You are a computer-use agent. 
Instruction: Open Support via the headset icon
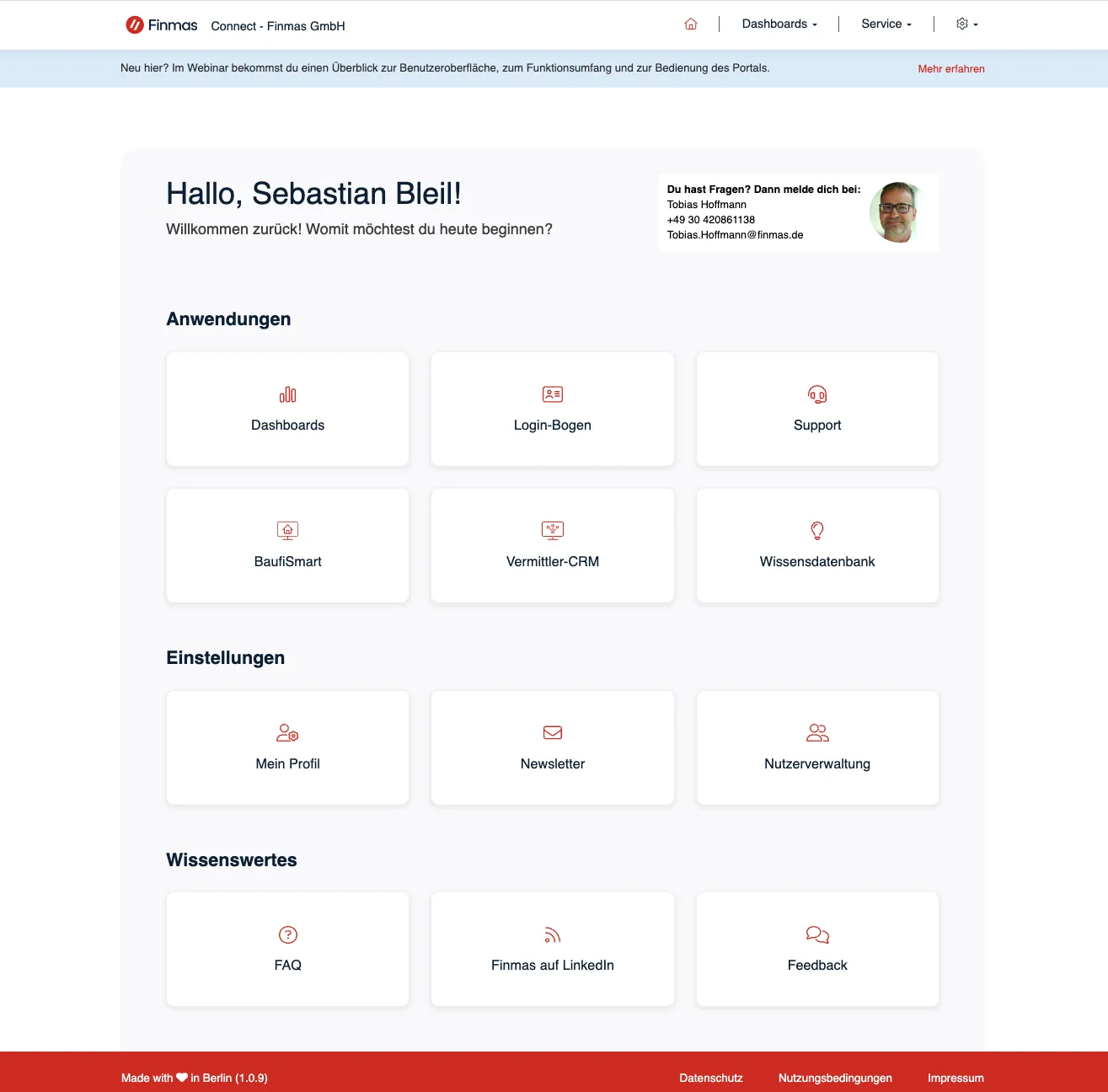pos(817,394)
